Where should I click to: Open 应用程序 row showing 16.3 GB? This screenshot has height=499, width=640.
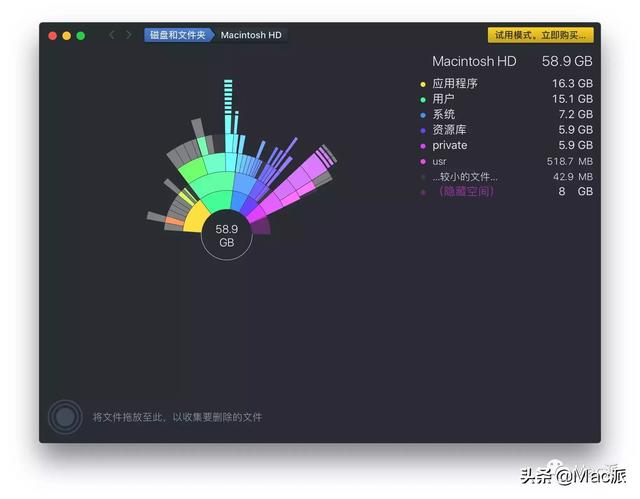506,84
